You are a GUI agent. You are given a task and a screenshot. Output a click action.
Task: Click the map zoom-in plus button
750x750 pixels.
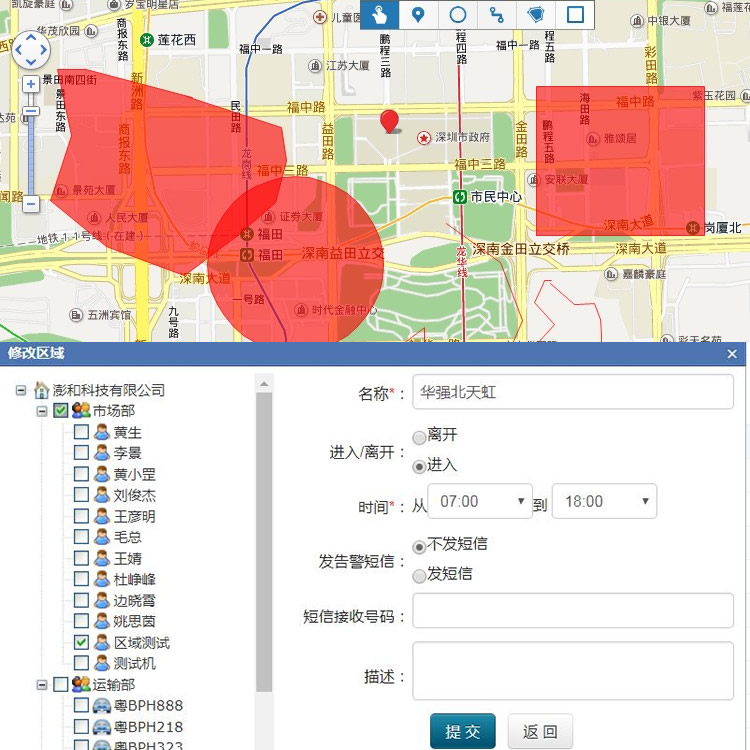pos(31,85)
